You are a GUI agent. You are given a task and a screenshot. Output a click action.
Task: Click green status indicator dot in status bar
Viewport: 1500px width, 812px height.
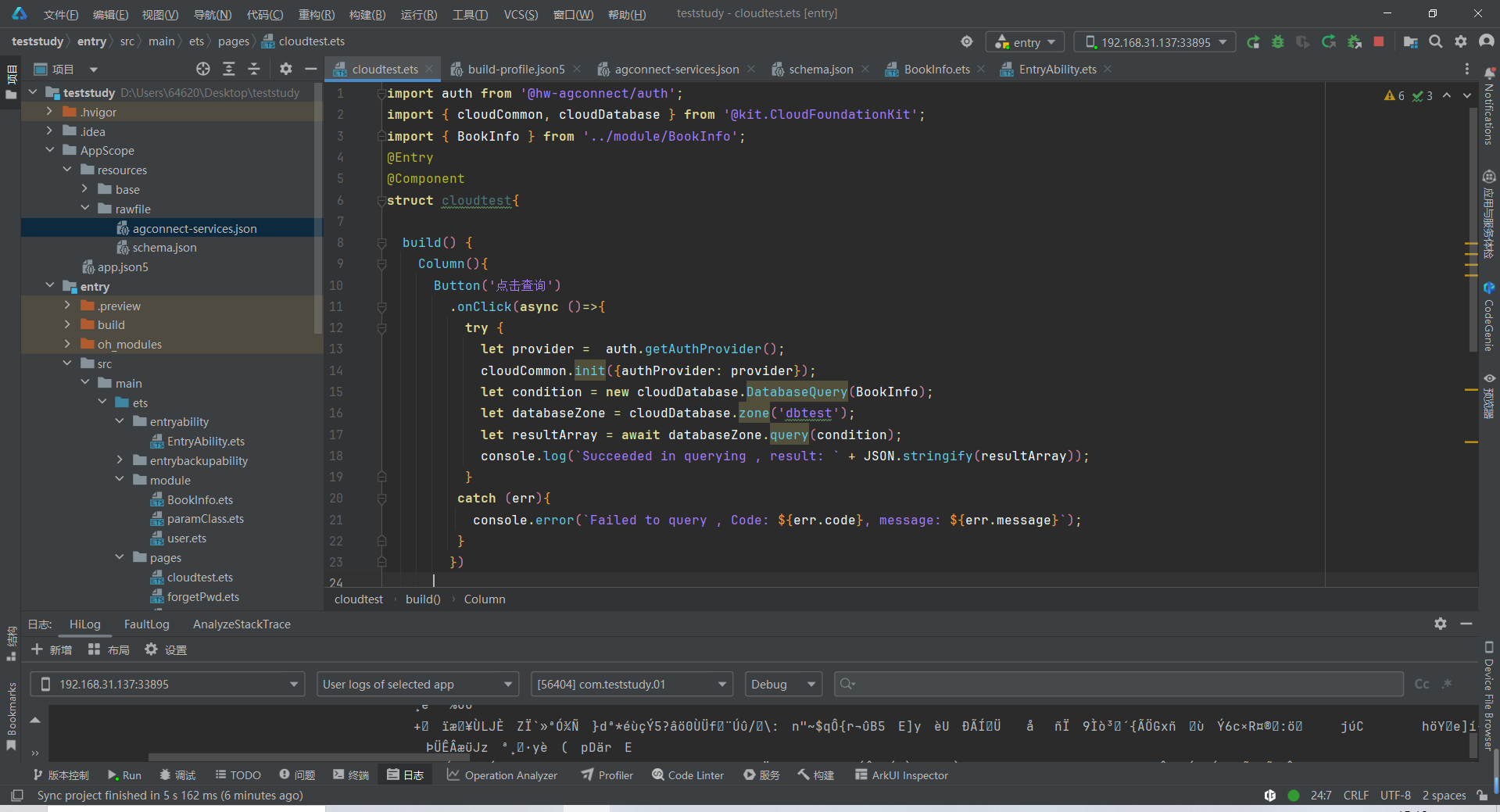[x=1294, y=795]
